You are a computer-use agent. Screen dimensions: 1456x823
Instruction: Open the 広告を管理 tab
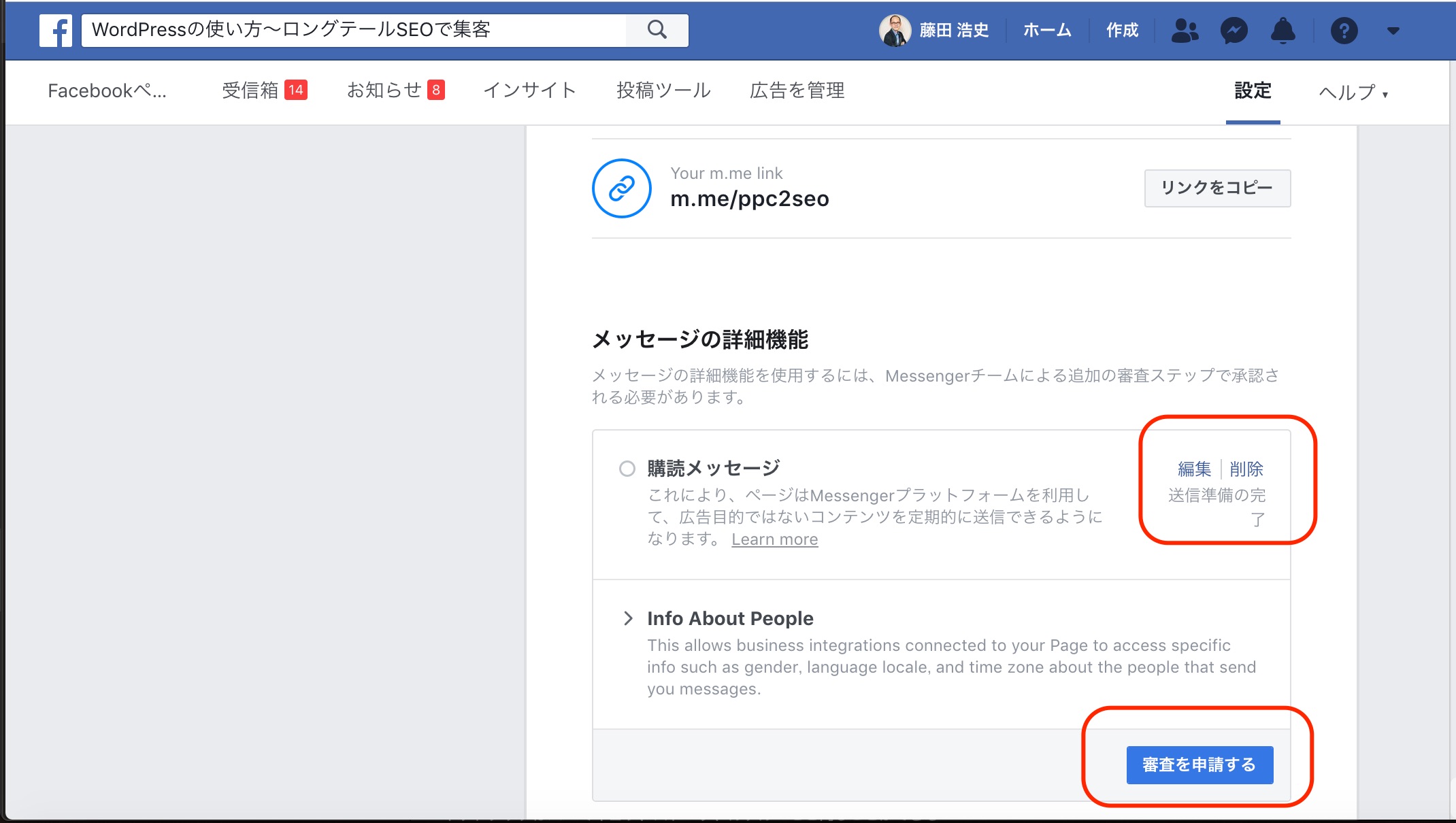[x=797, y=90]
